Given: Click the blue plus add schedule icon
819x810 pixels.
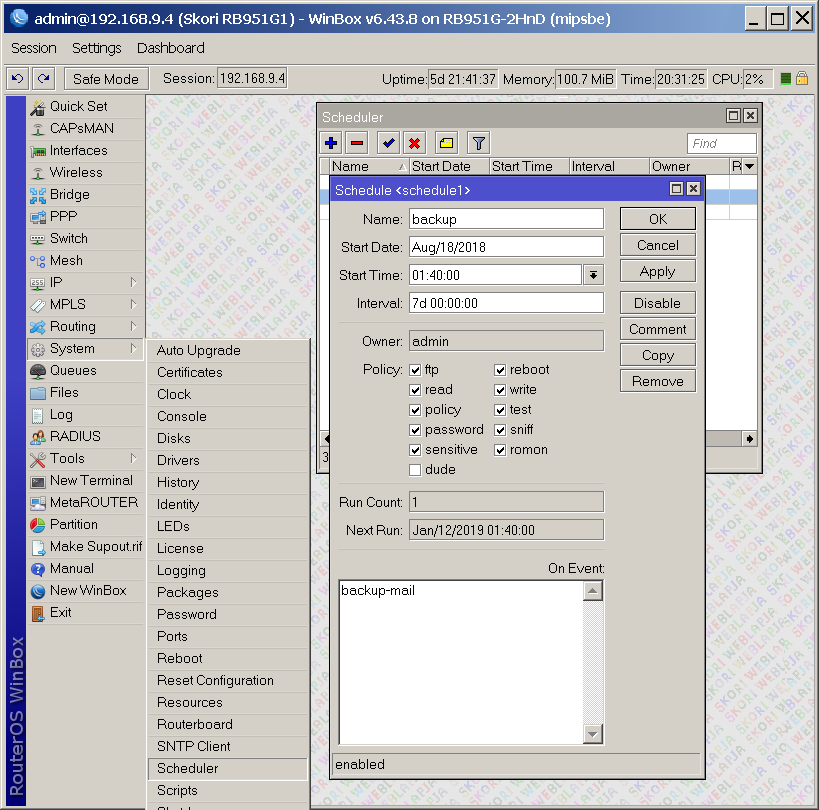Looking at the screenshot, I should (x=332, y=143).
